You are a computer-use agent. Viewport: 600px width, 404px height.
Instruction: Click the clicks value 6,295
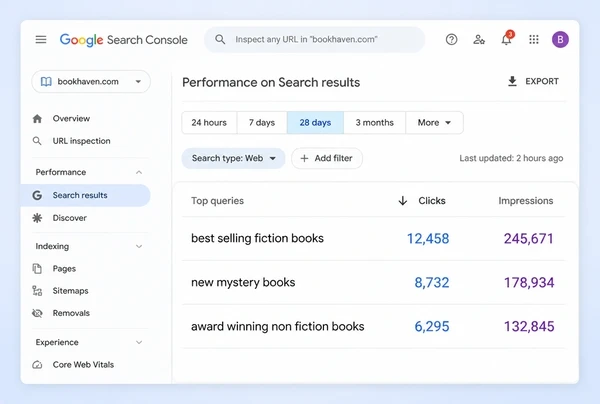click(432, 326)
